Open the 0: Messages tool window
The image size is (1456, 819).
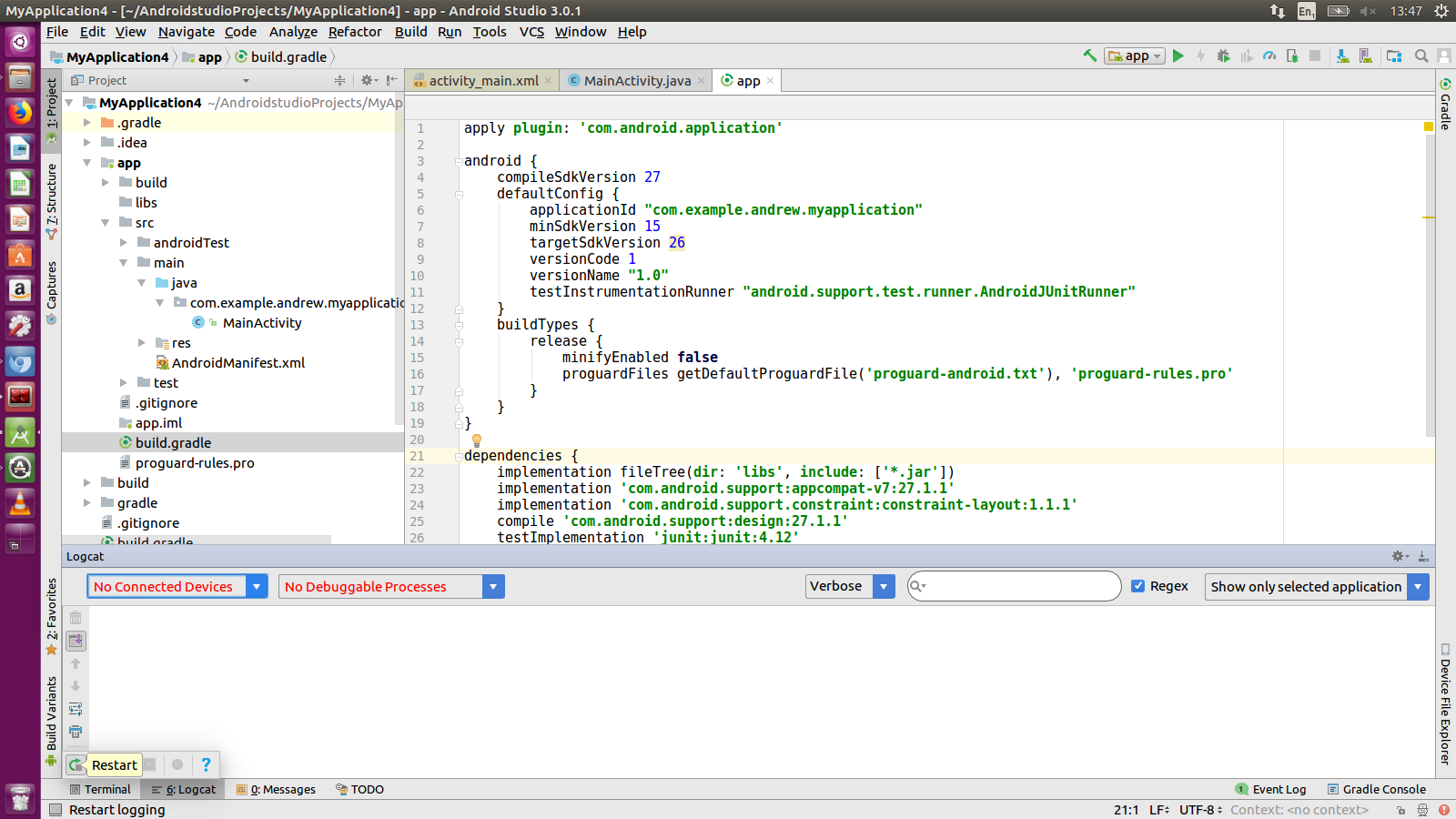(x=277, y=789)
